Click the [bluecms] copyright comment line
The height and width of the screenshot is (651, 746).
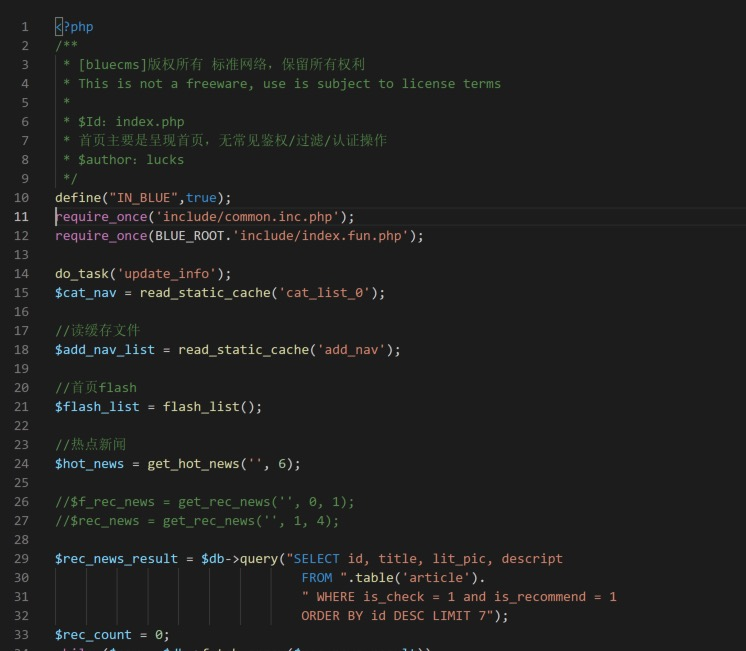[x=215, y=64]
